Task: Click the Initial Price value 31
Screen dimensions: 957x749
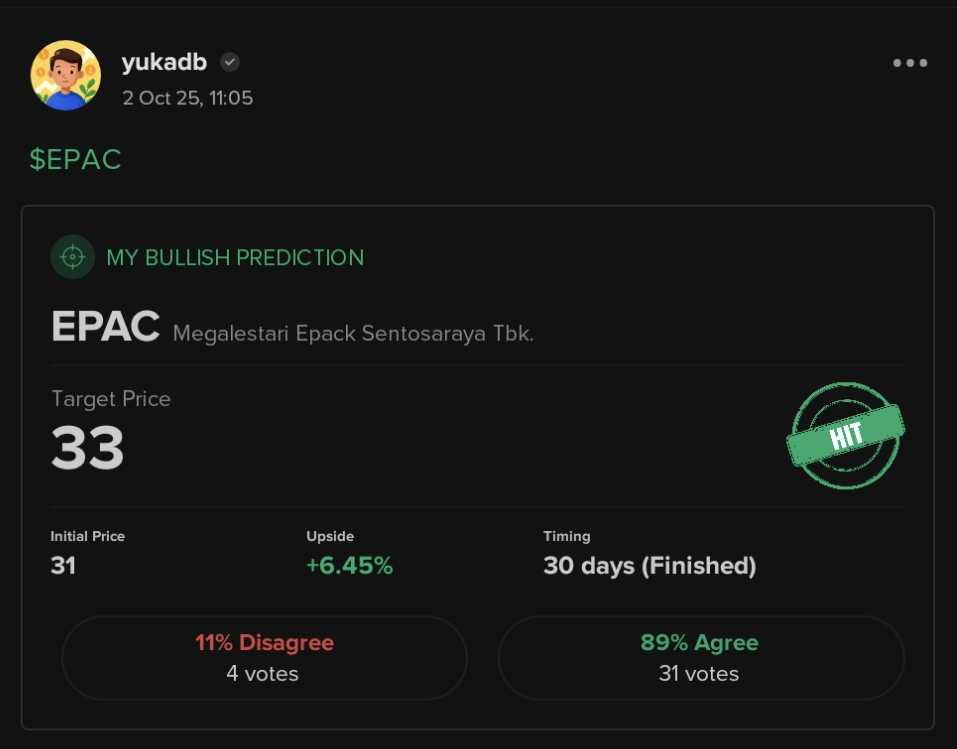Action: pyautogui.click(x=63, y=566)
